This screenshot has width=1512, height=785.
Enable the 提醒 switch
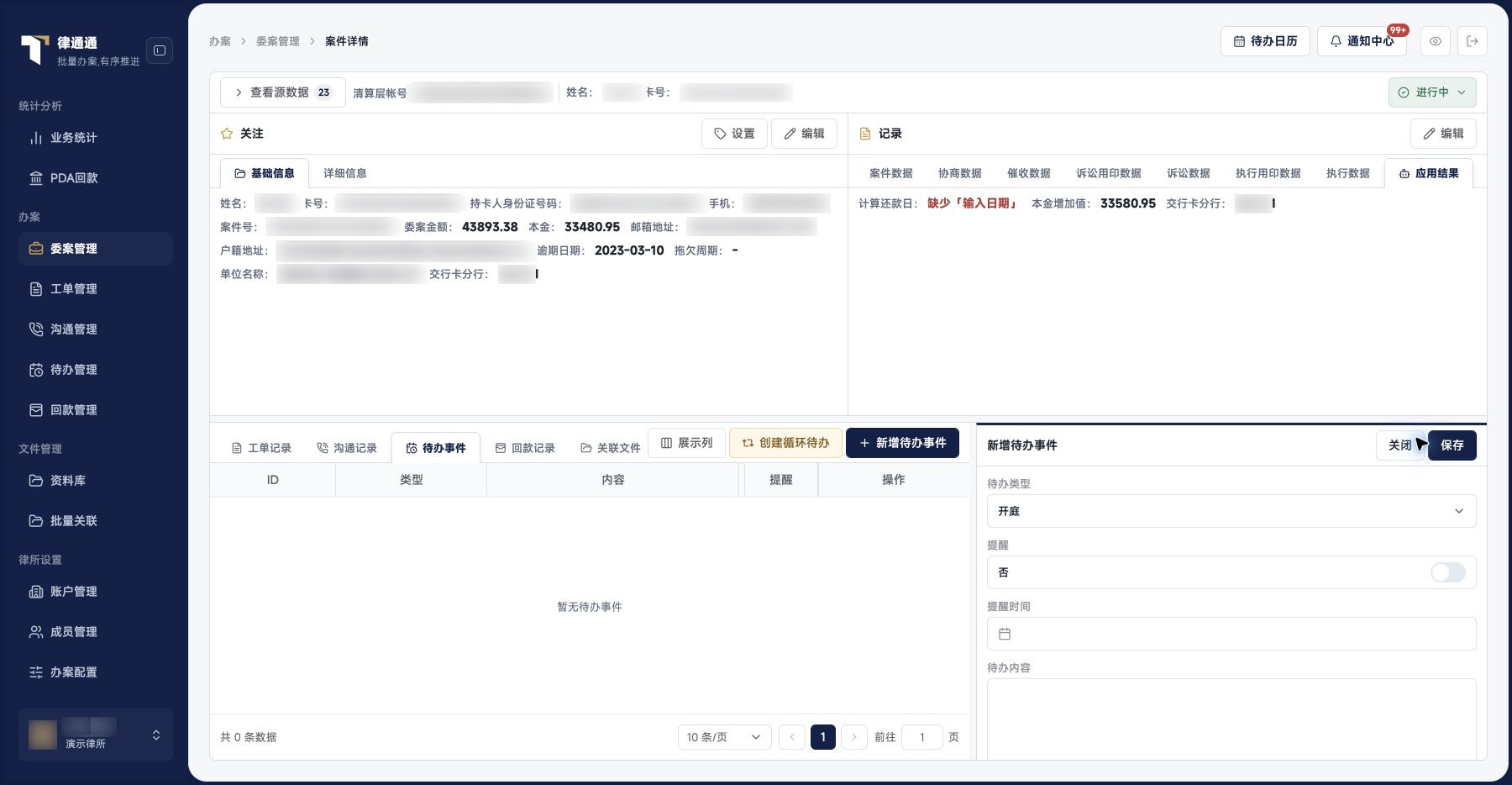click(1448, 572)
